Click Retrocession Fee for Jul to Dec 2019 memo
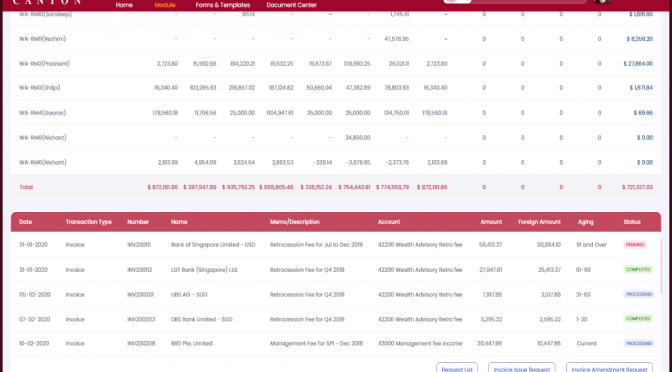 click(316, 245)
